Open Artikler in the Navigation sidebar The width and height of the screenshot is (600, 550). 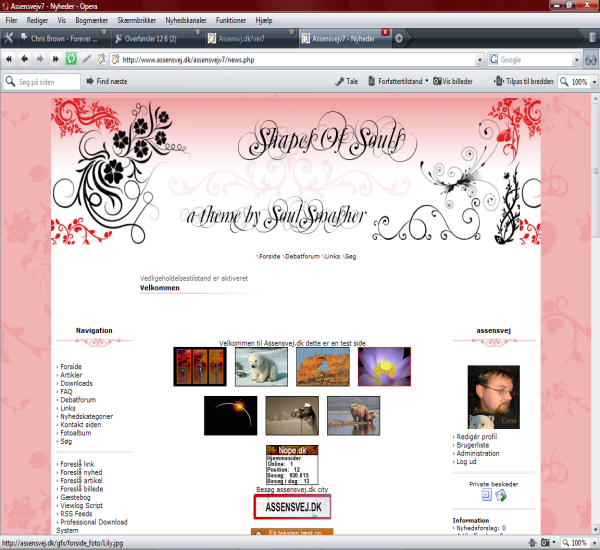click(x=71, y=375)
